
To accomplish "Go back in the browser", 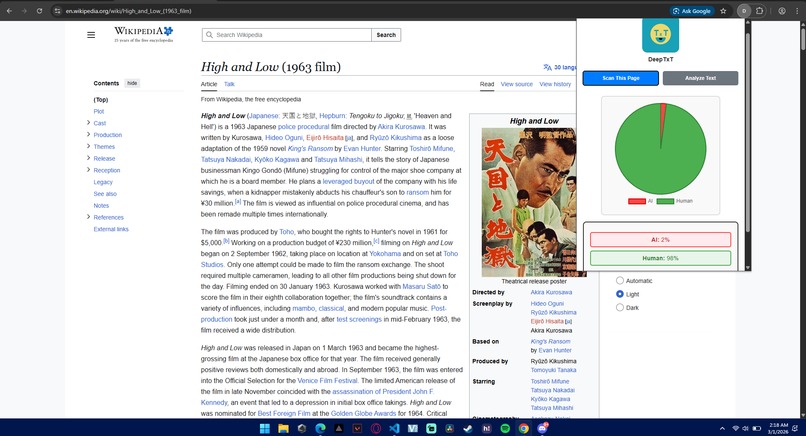I will point(9,11).
